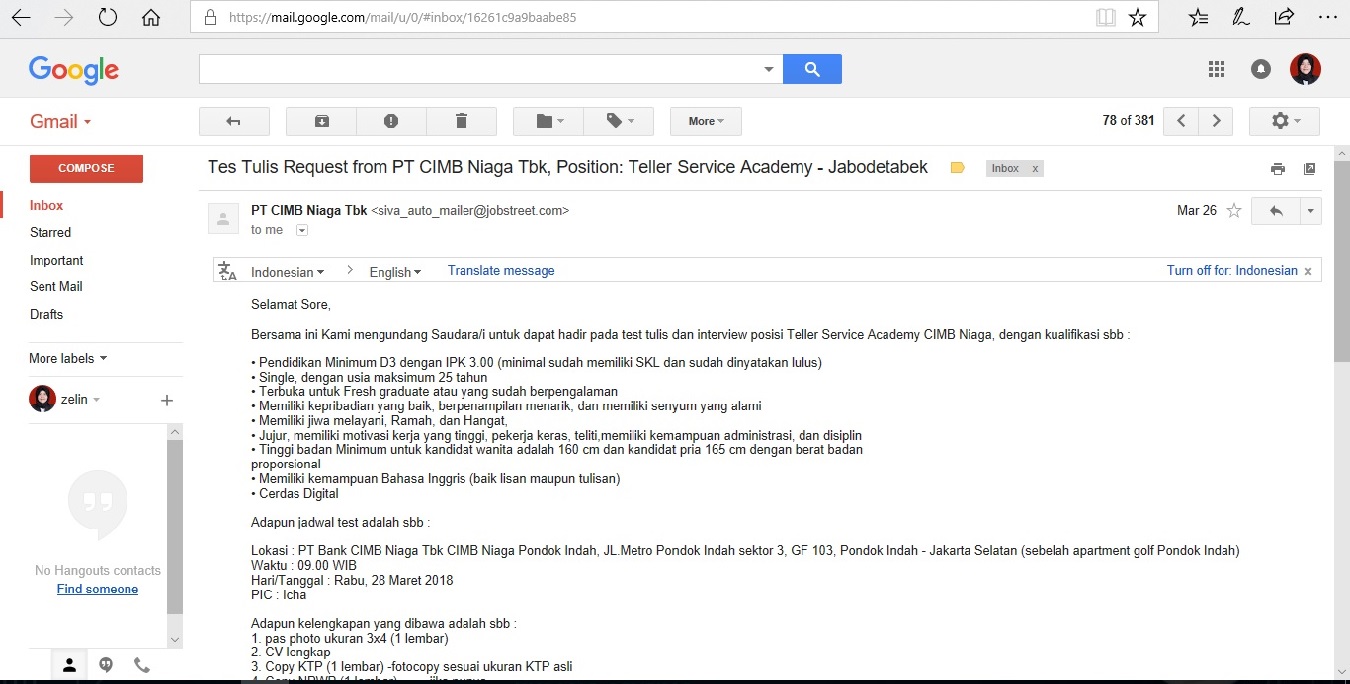Click the web notes pen icon
The image size is (1350, 684).
(1241, 18)
